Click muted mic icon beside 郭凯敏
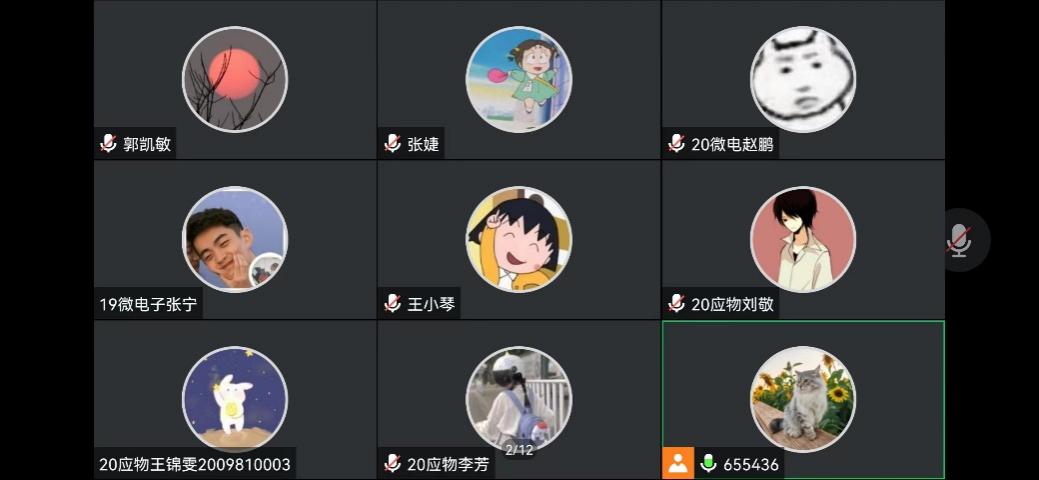Screen dimensions: 1039x480 click(x=109, y=143)
